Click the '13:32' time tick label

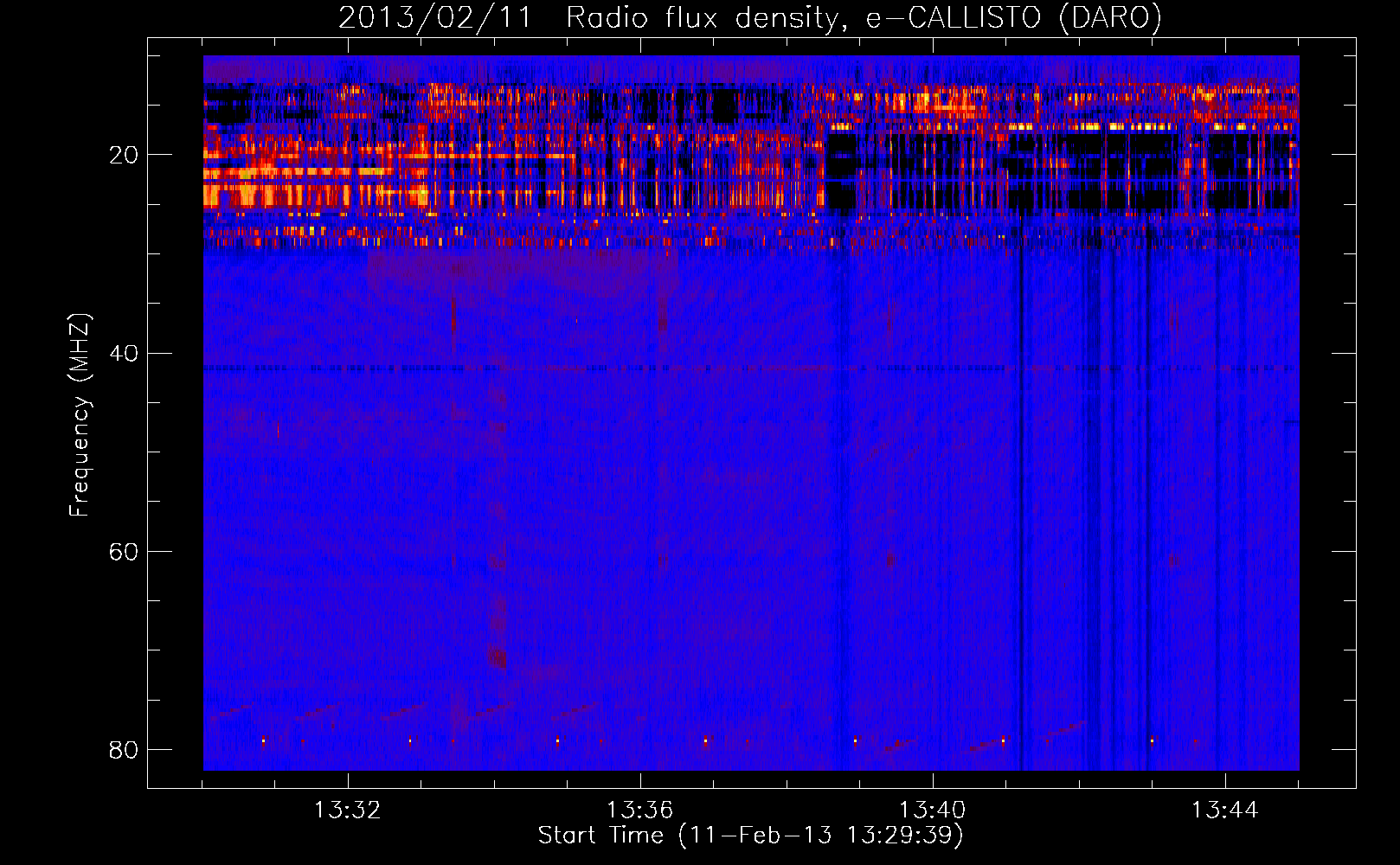pos(348,811)
